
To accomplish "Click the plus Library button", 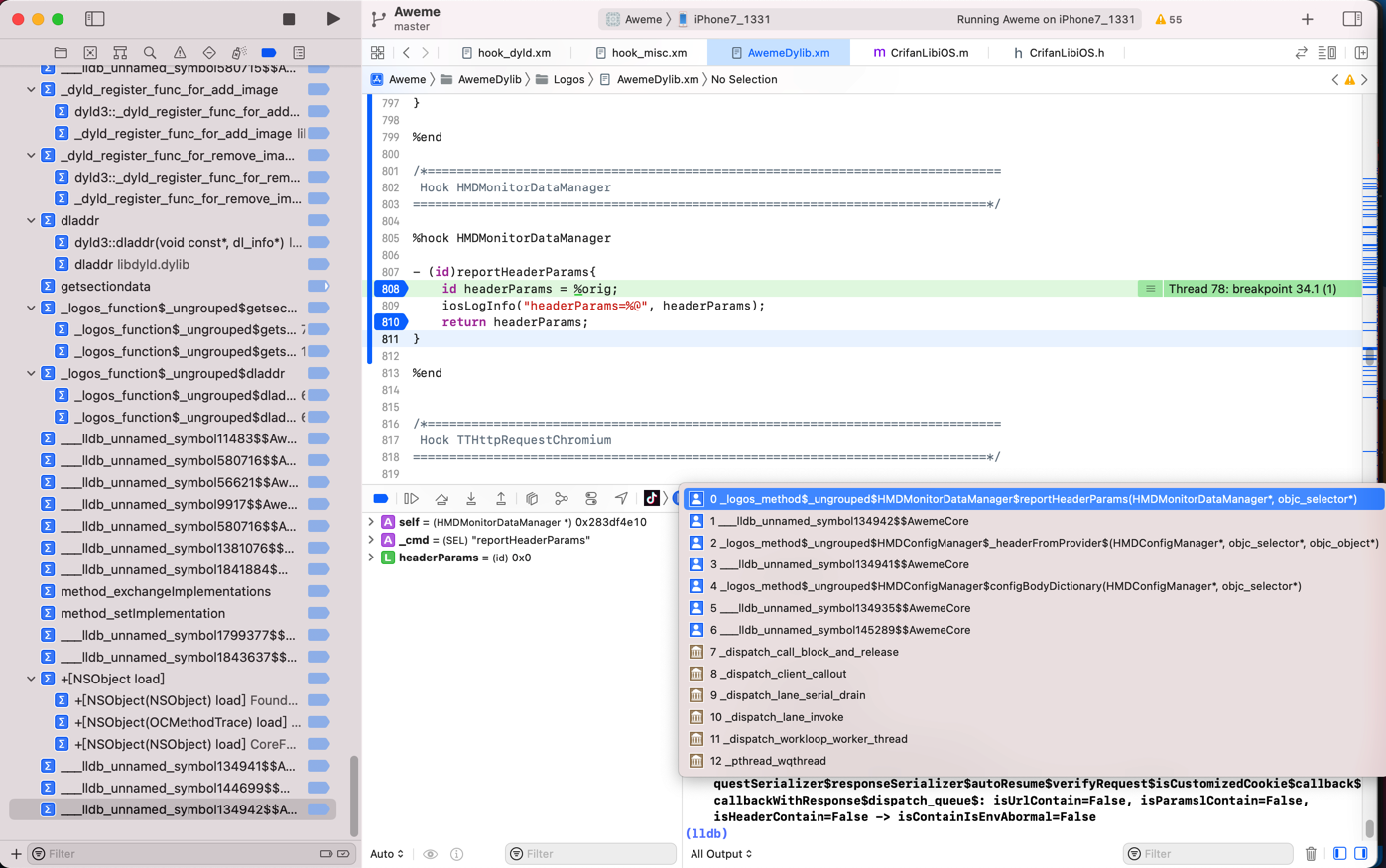I will (x=1308, y=19).
